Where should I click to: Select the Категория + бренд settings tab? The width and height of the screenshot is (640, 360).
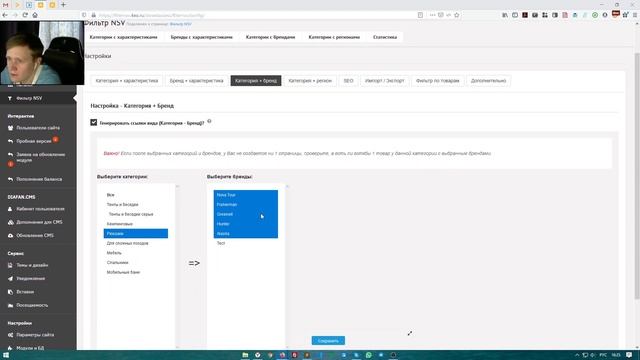tap(256, 81)
